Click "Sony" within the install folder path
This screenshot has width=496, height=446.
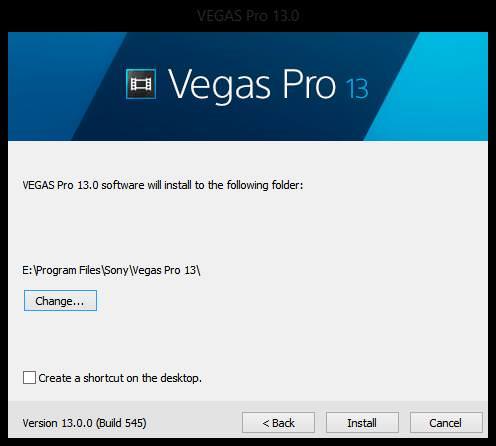(116, 270)
